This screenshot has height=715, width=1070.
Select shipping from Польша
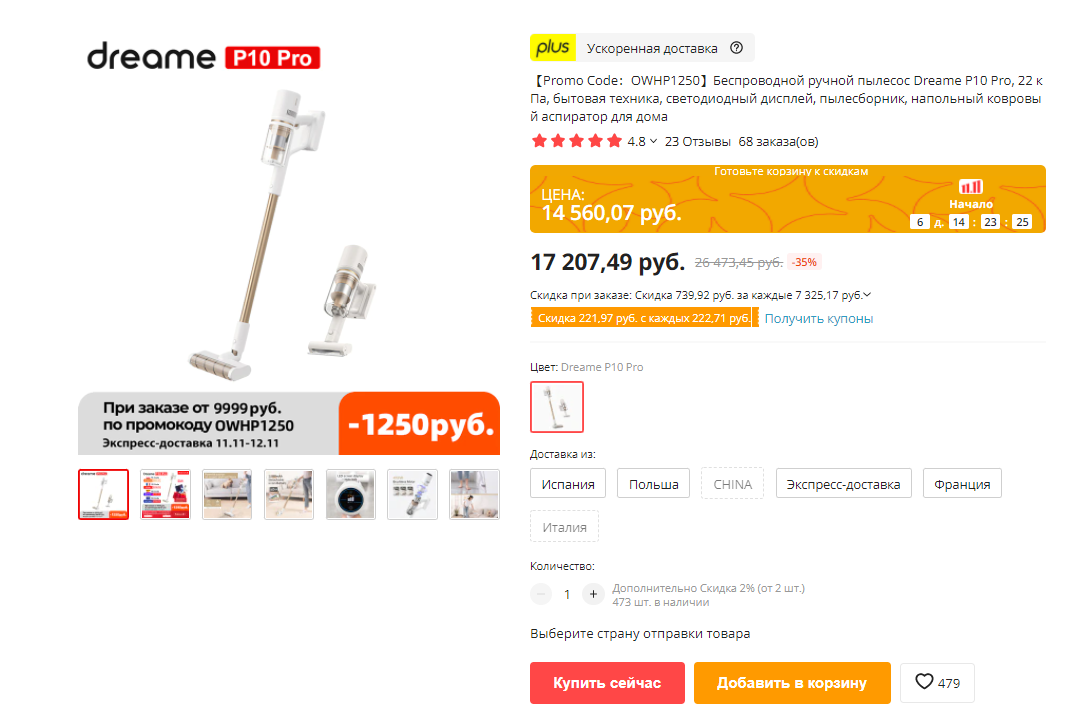(653, 484)
